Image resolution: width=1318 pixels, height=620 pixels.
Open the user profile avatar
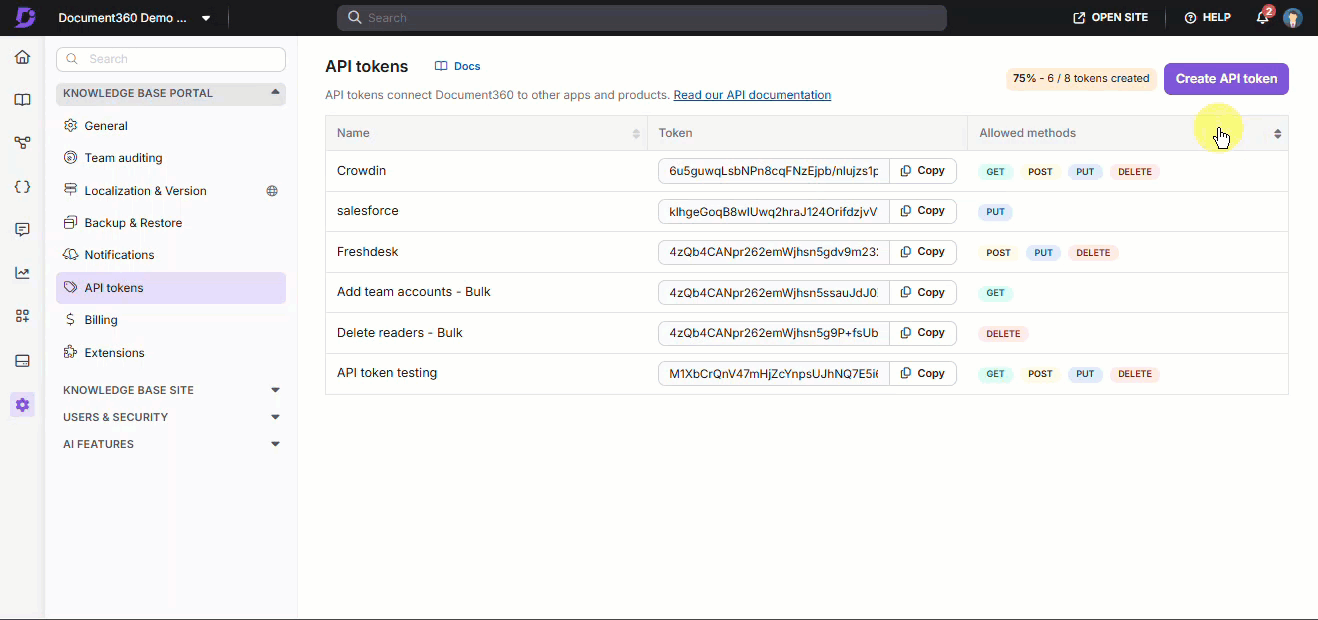tap(1293, 18)
